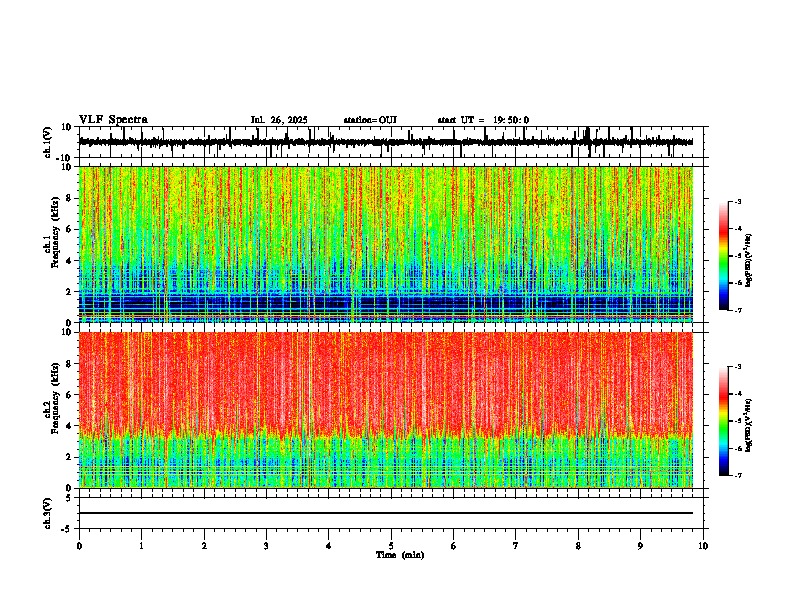The image size is (792, 612).
Task: Click the "5" tick on the time axis
Action: click(391, 546)
